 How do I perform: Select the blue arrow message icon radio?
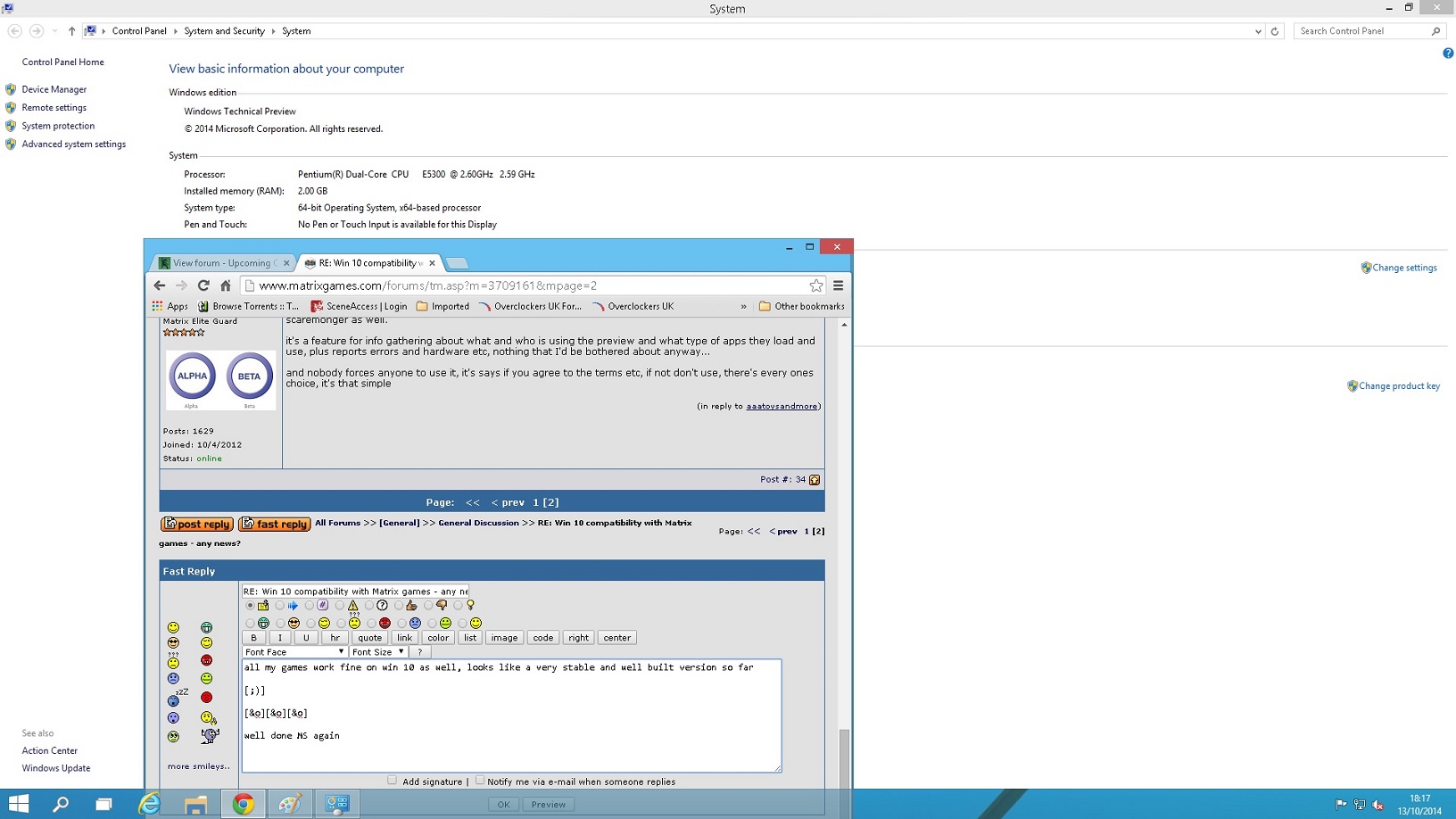tap(279, 606)
